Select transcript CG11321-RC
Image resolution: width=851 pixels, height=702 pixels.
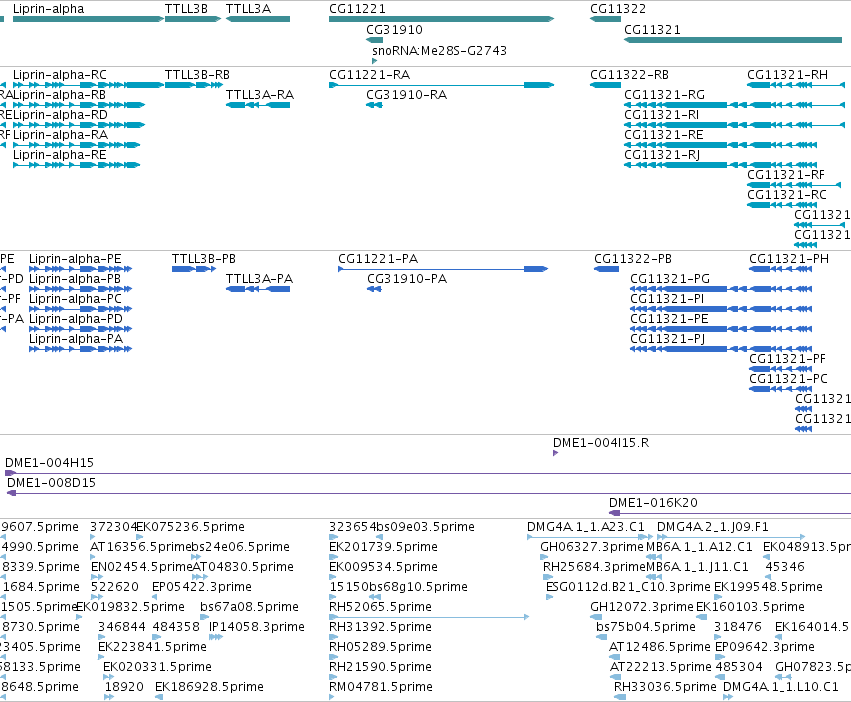pyautogui.click(x=782, y=205)
